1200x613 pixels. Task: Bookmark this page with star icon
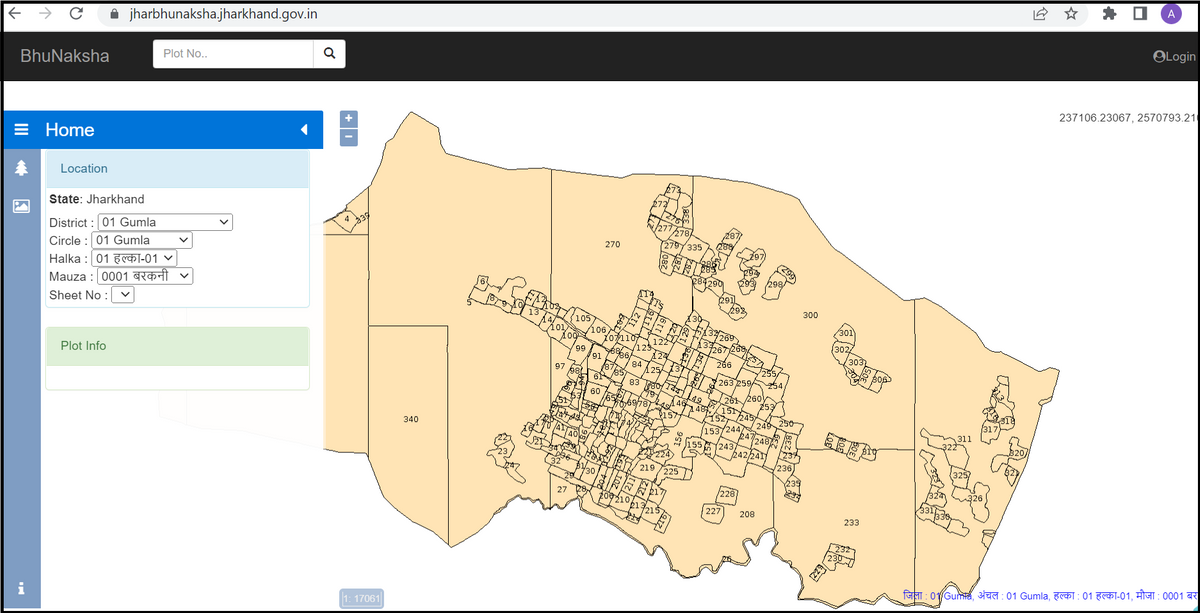coord(1071,14)
